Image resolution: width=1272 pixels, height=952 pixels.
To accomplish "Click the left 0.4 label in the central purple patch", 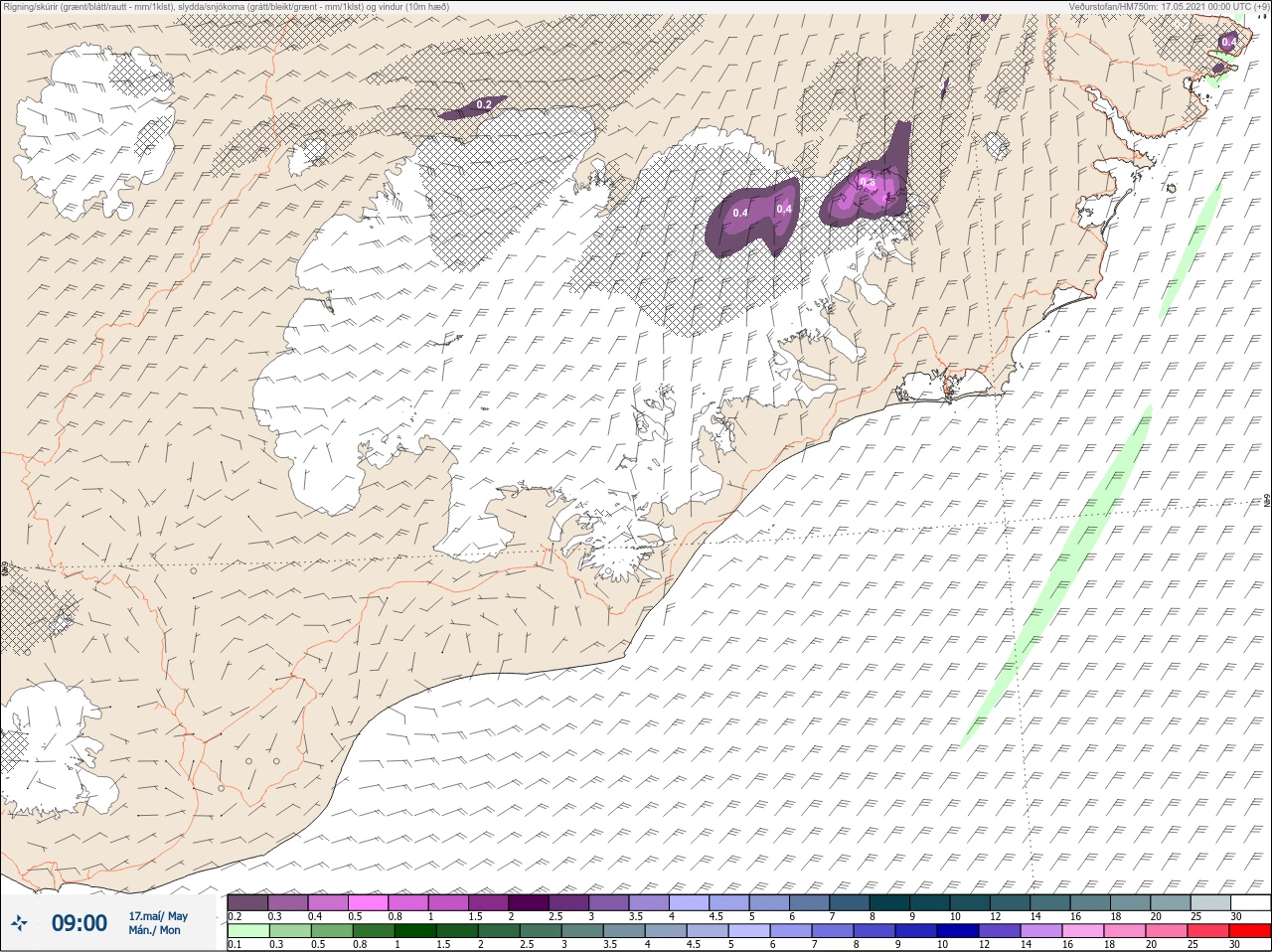I will point(740,212).
